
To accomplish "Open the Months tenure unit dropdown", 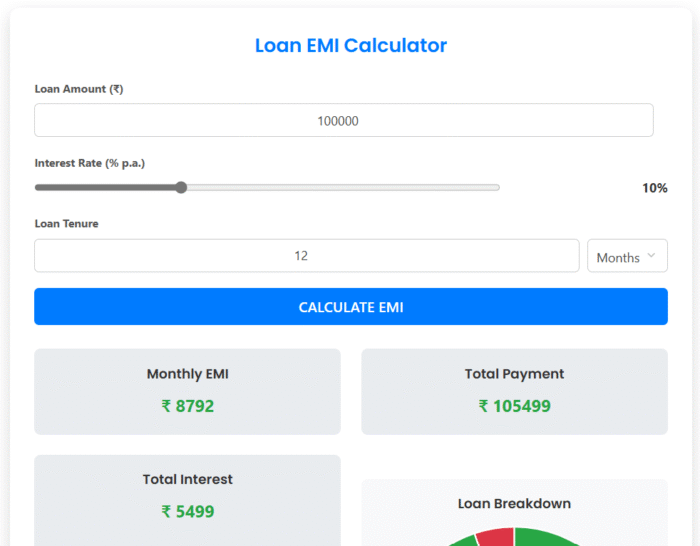I will pos(626,256).
